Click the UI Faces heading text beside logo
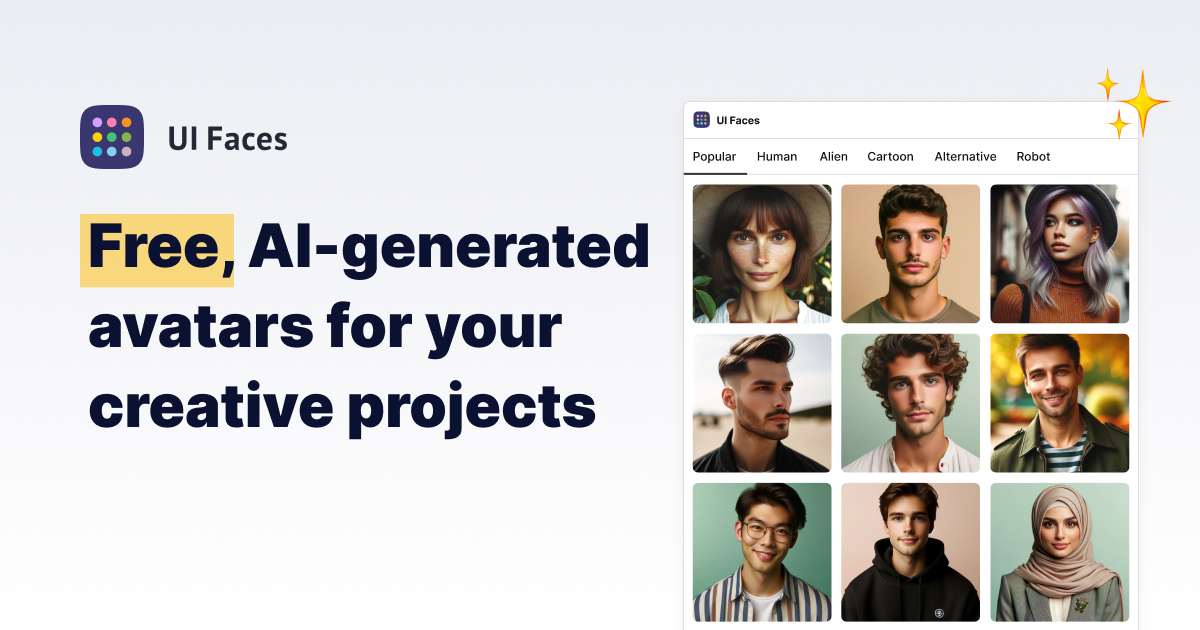 point(228,139)
